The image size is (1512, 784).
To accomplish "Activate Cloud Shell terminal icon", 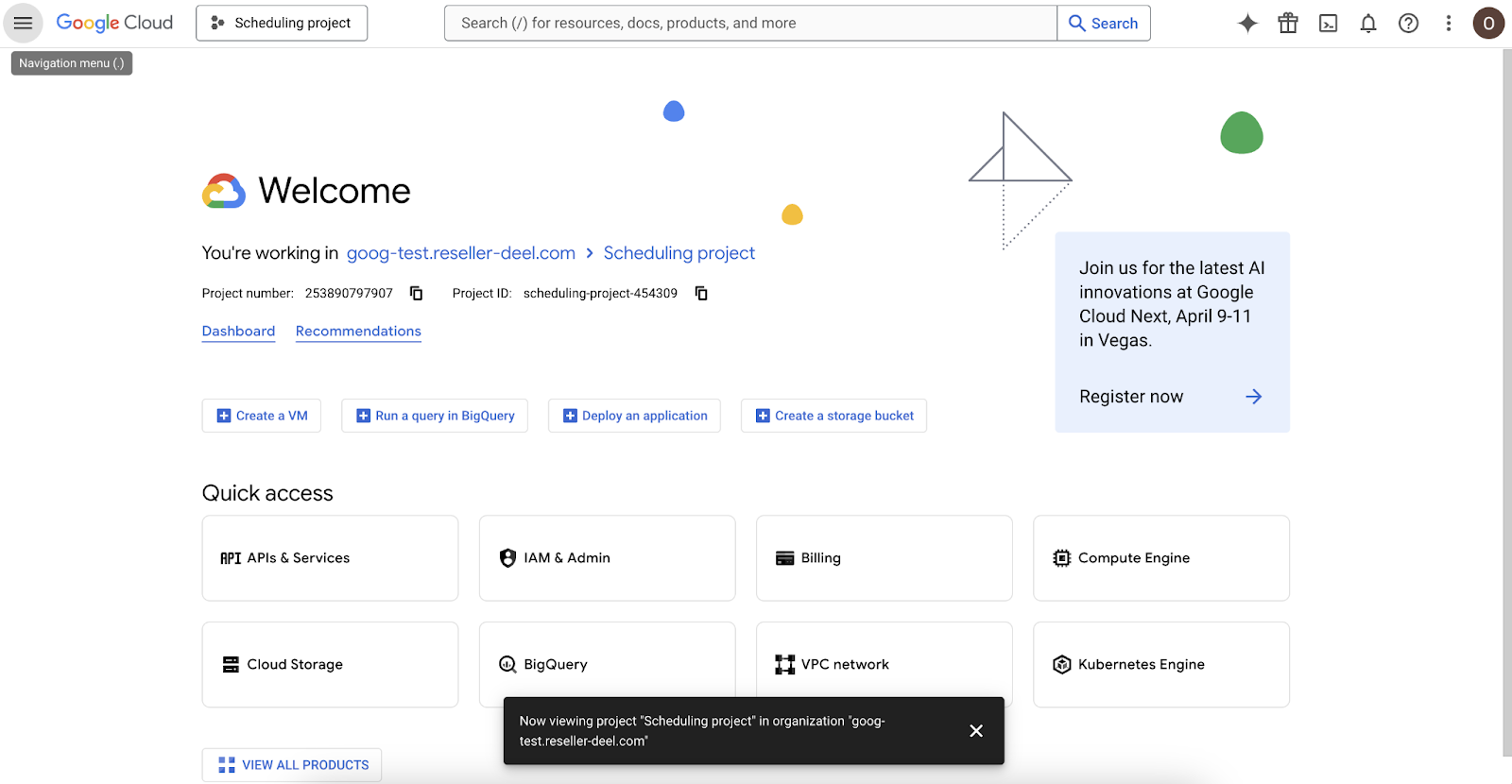I will [x=1329, y=24].
